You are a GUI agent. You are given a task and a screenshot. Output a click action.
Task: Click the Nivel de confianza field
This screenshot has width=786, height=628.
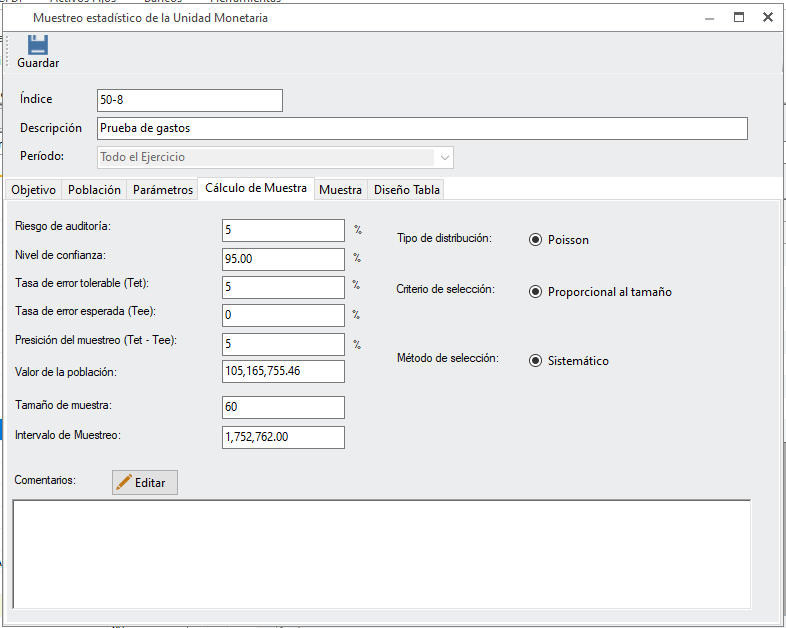[x=282, y=259]
